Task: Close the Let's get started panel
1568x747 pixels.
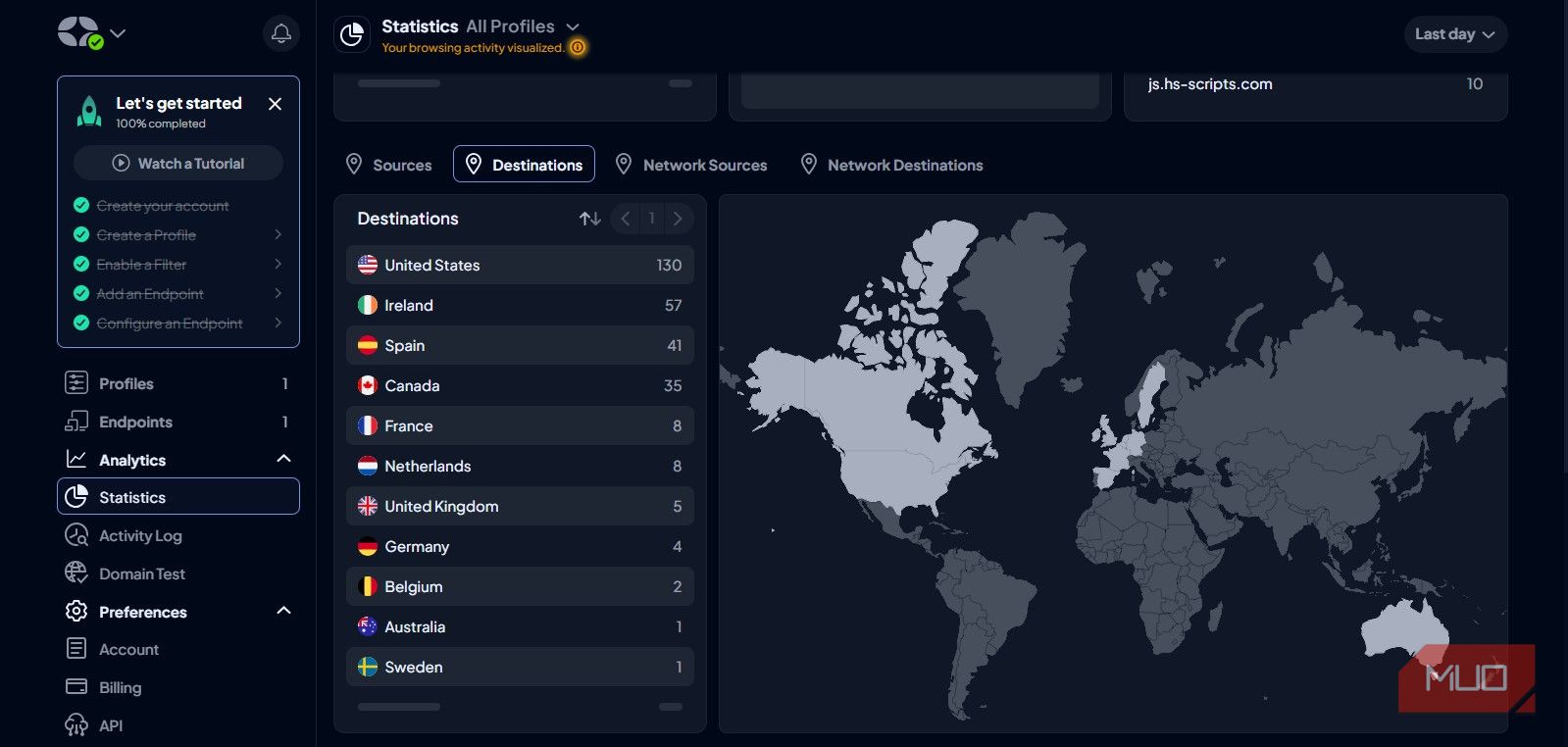Action: click(x=276, y=104)
